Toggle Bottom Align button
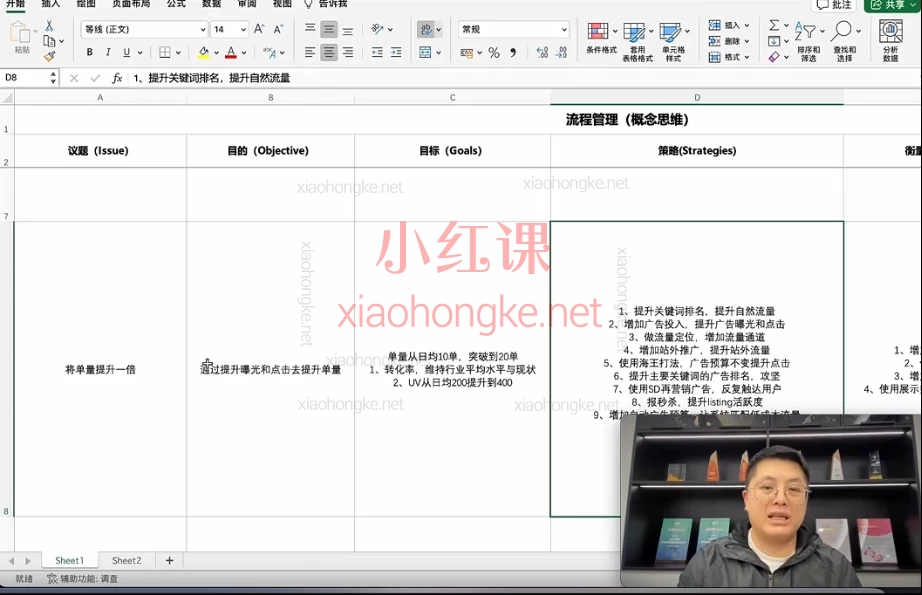The width and height of the screenshot is (922, 595). pos(348,29)
